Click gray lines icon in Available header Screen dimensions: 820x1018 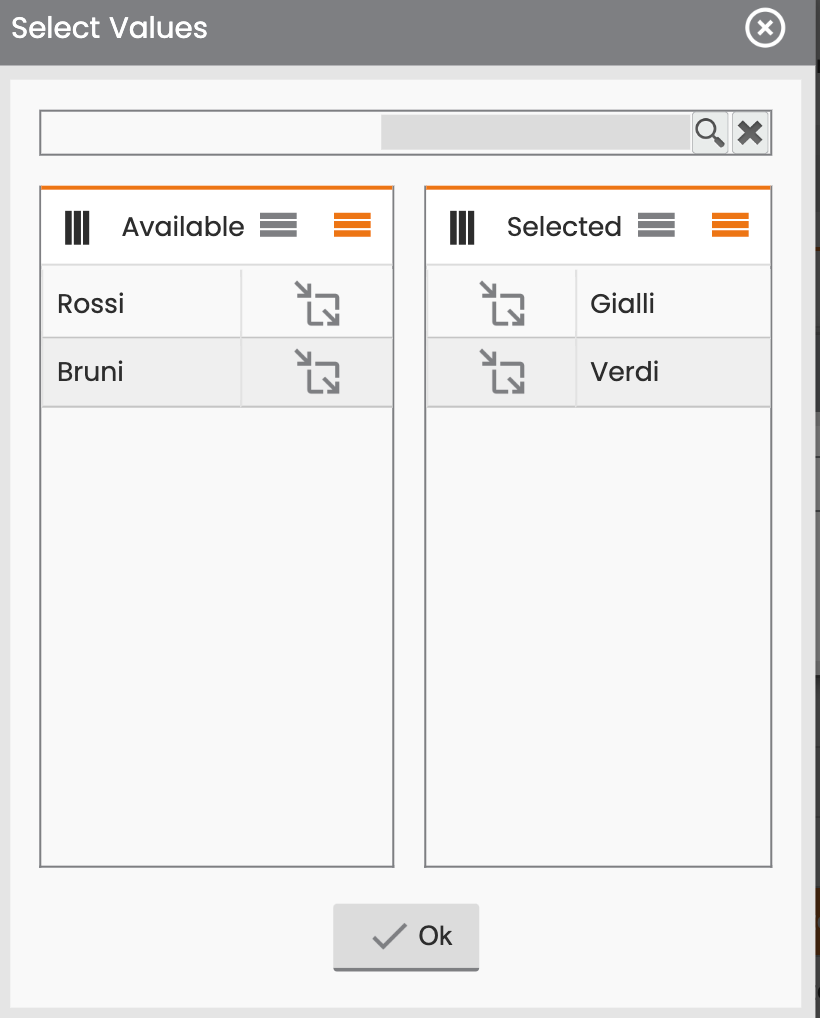[x=279, y=225]
